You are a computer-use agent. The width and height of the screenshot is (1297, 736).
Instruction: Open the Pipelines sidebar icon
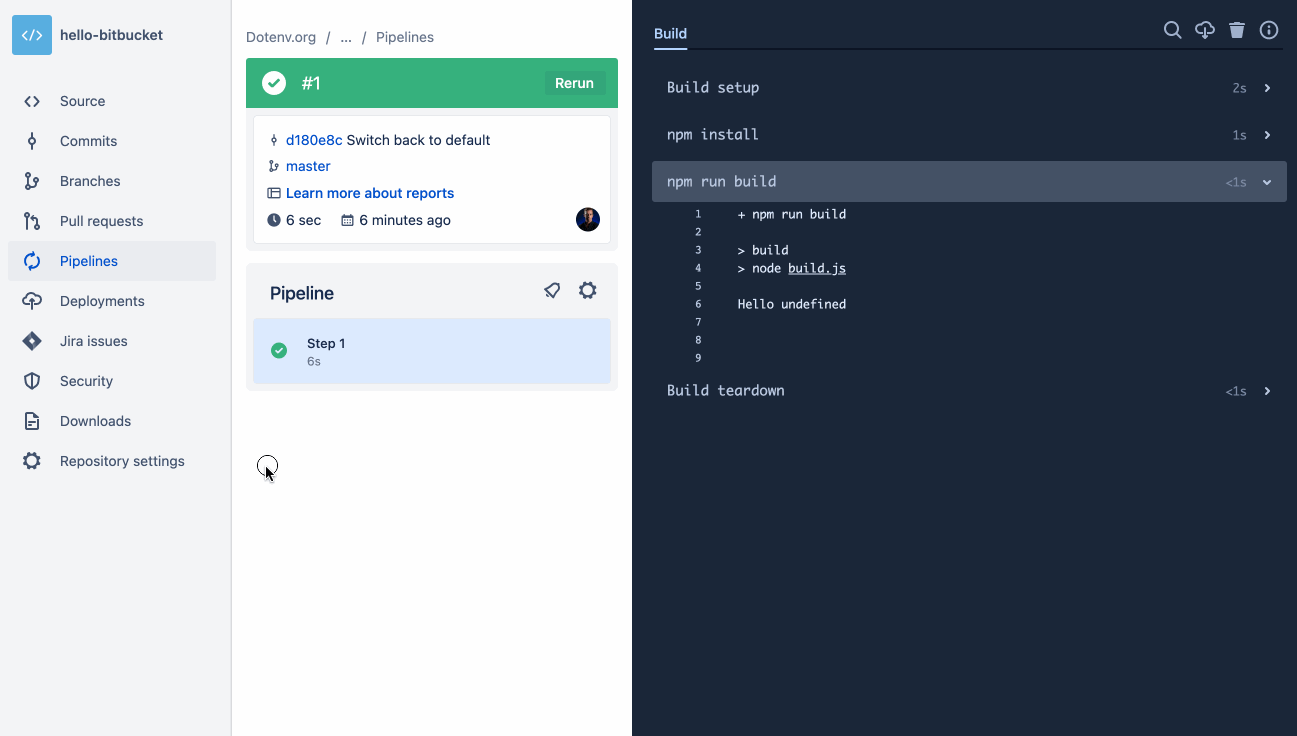pyautogui.click(x=31, y=261)
